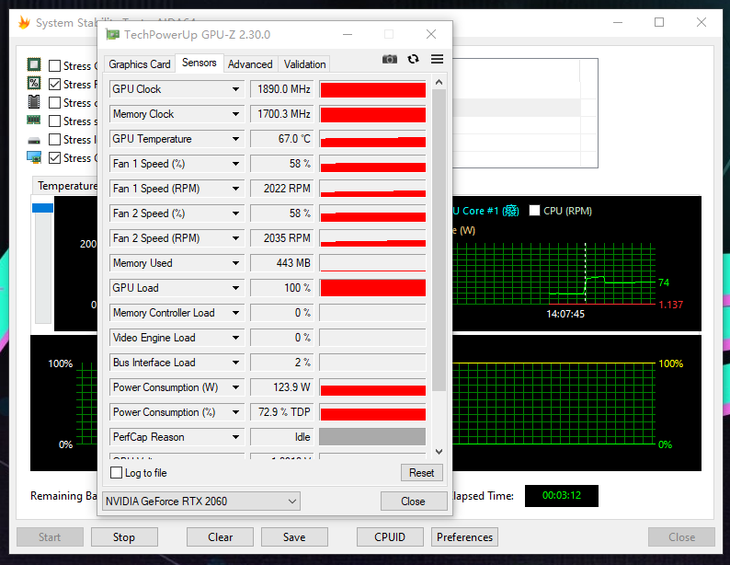Click the GPU-Z sensors vertical scrollbar

[x=439, y=250]
